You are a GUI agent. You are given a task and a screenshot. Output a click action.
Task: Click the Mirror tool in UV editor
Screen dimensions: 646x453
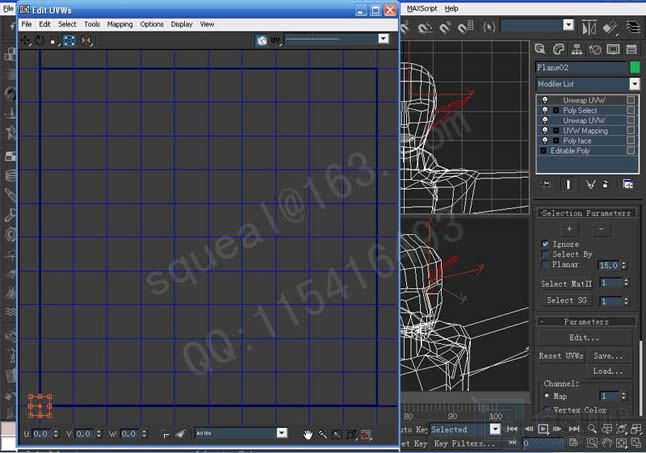click(87, 40)
